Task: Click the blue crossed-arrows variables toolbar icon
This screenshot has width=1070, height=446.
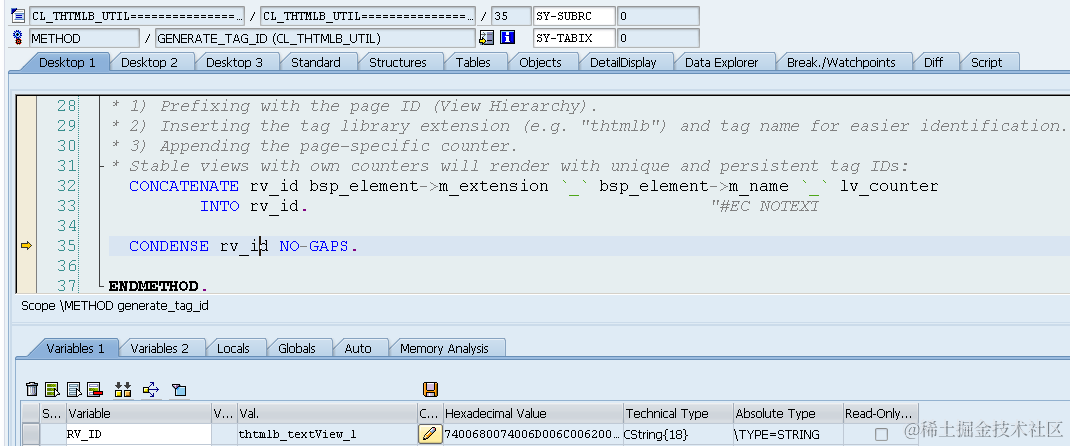Action: [x=151, y=389]
